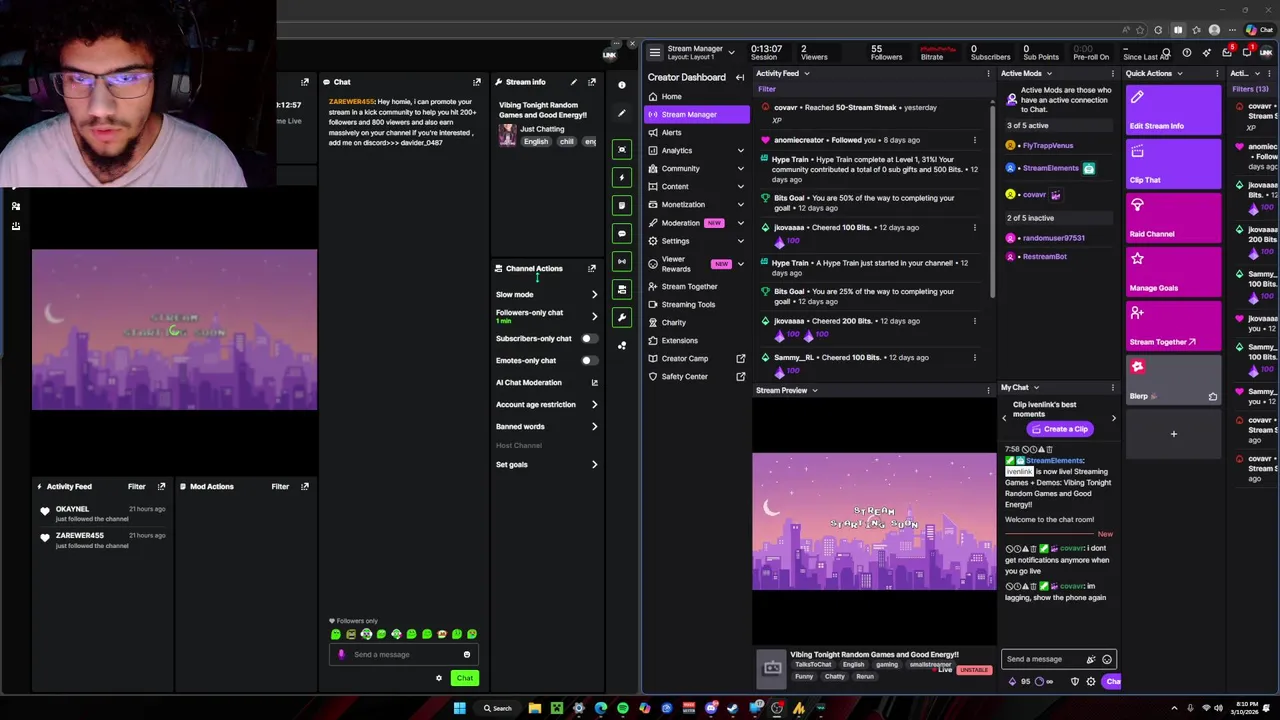Open the Home page in Creator Dashboard

click(695, 97)
